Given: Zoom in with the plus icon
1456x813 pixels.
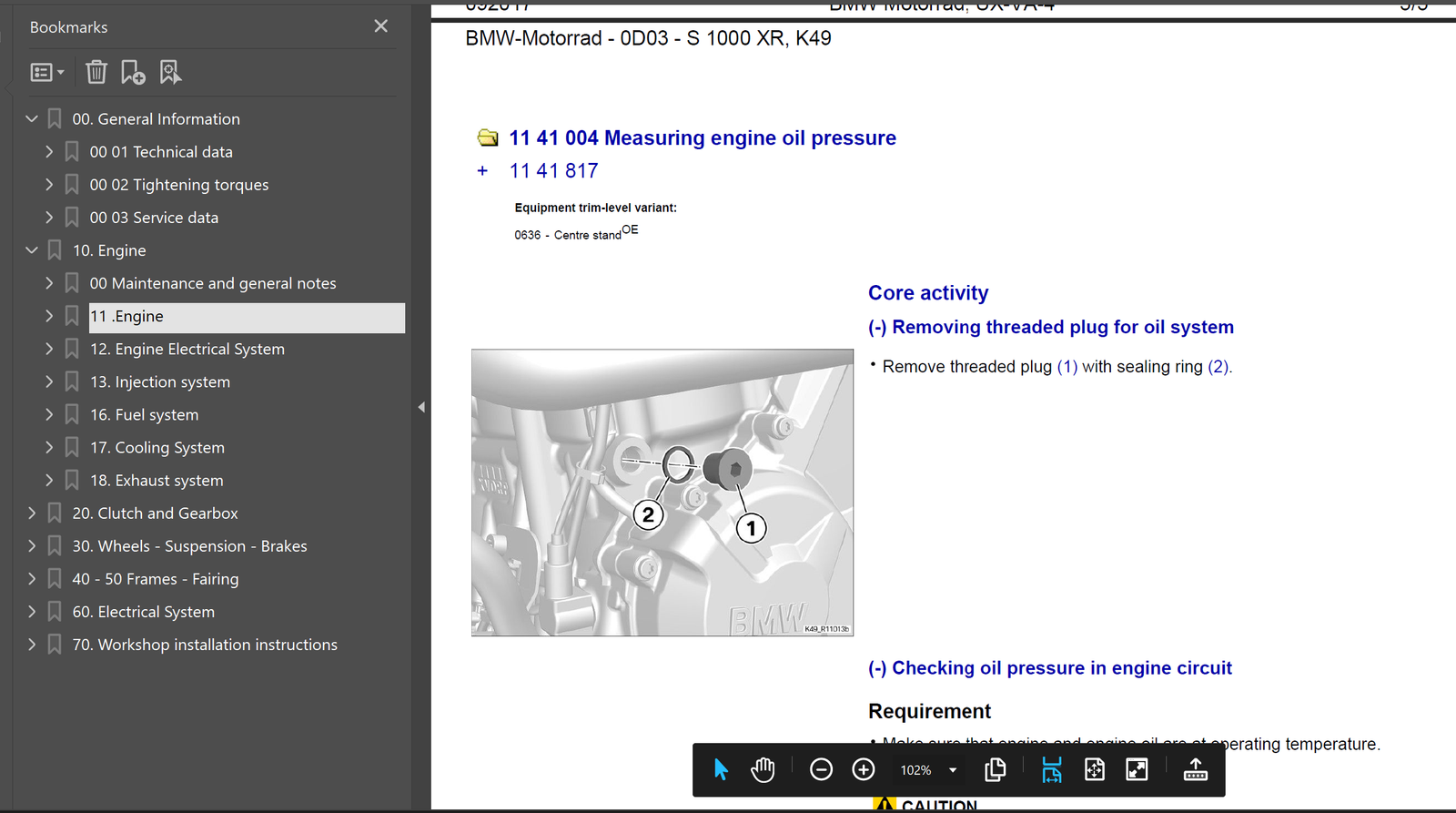Looking at the screenshot, I should point(864,770).
